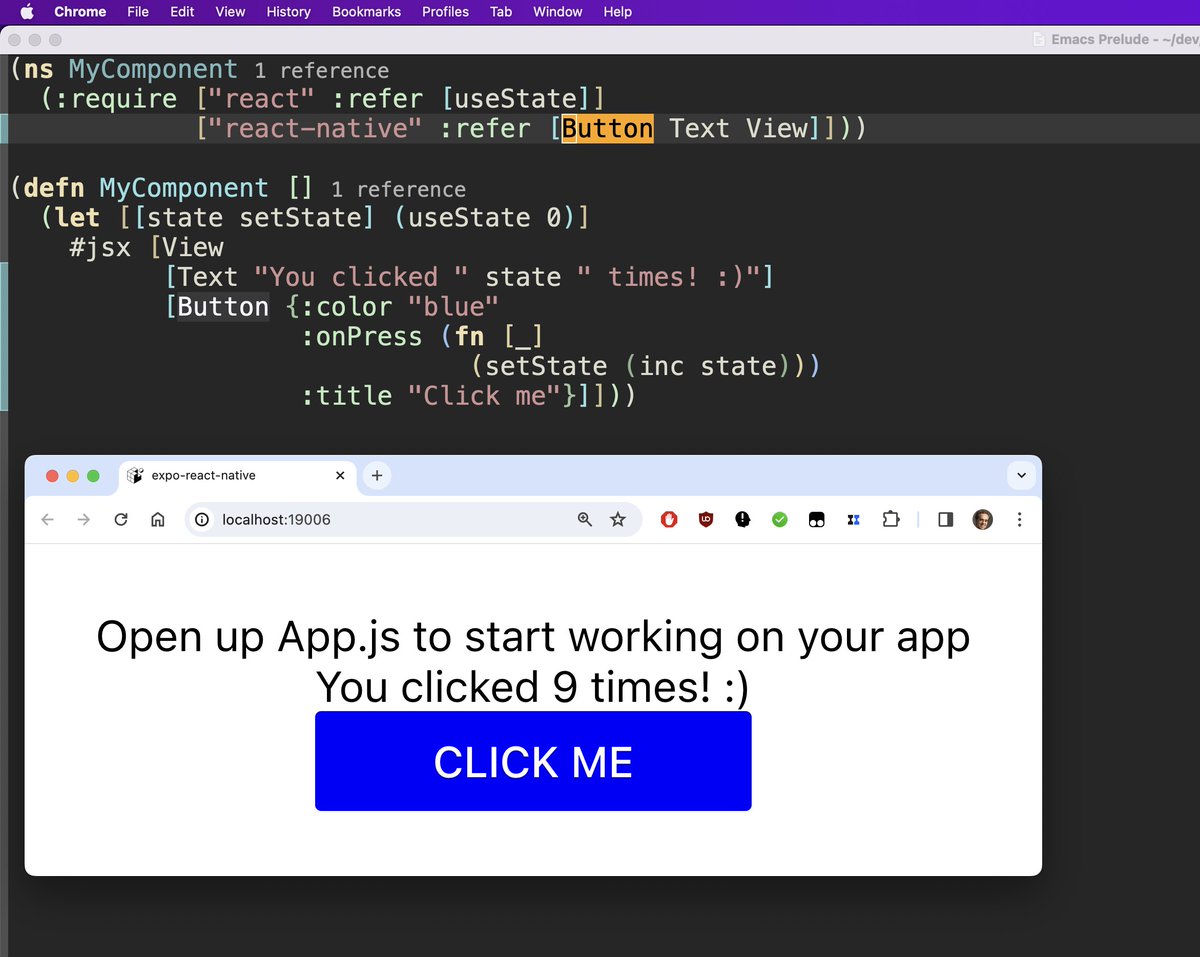This screenshot has width=1200, height=957.
Task: Click the "react-native" string in Emacs
Action: point(315,128)
